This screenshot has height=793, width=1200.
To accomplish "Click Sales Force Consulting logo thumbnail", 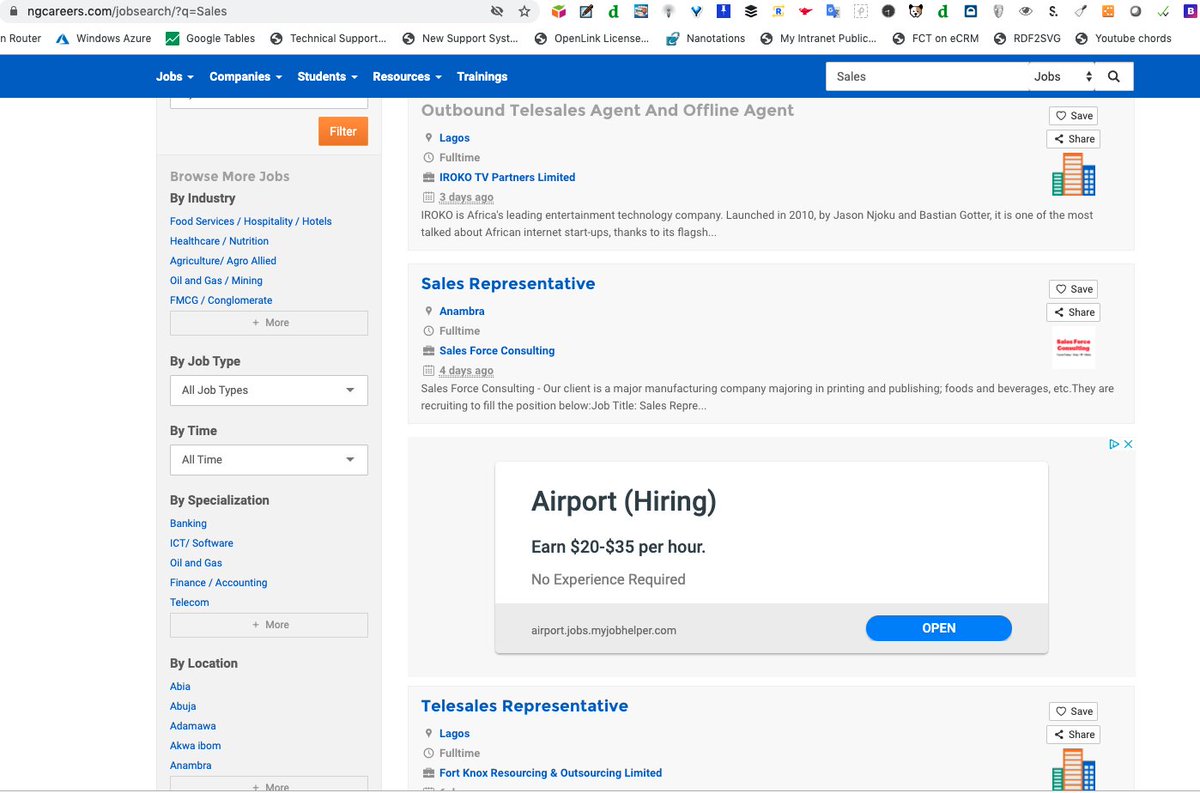I will 1074,347.
